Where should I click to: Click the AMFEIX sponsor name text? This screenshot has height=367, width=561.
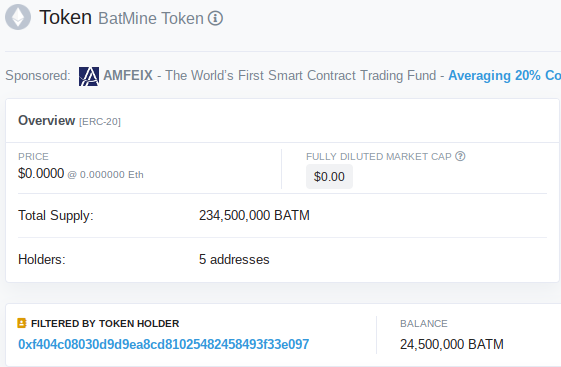click(x=128, y=75)
